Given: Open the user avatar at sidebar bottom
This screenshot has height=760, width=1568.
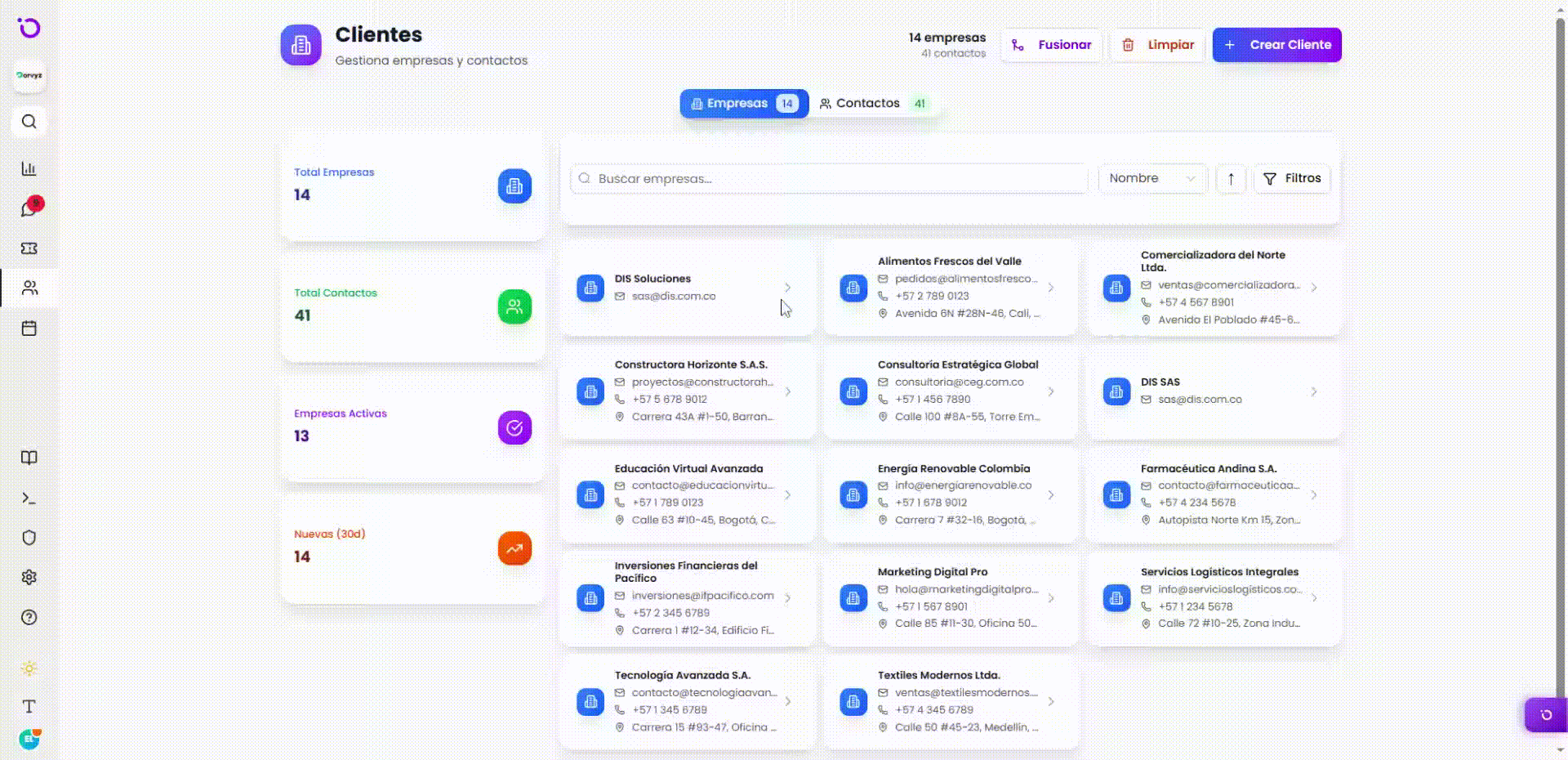Looking at the screenshot, I should tap(29, 740).
